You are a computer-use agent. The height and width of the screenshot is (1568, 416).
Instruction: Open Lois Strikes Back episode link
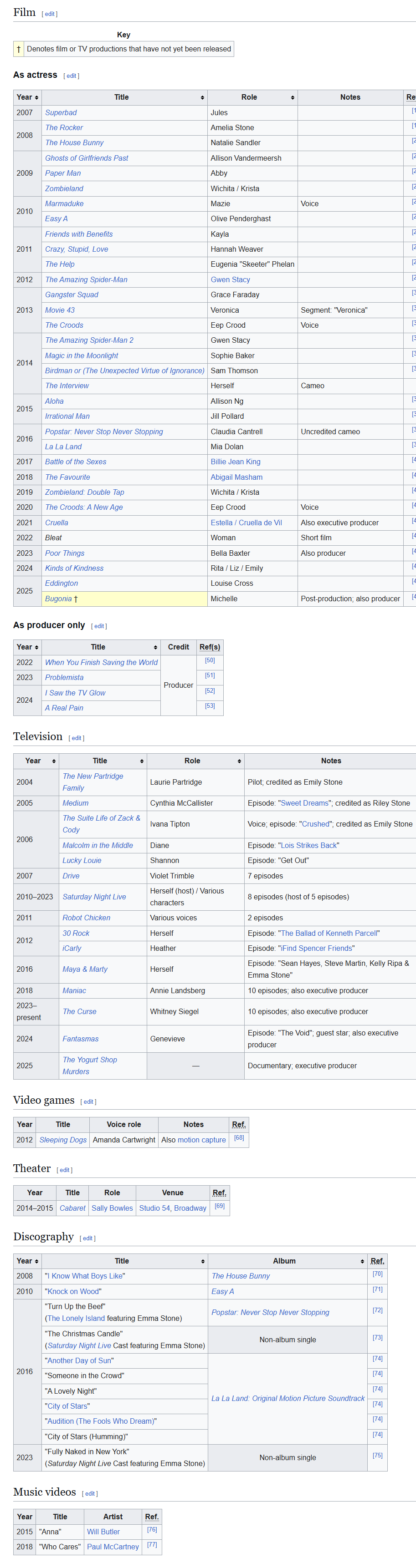pos(308,846)
